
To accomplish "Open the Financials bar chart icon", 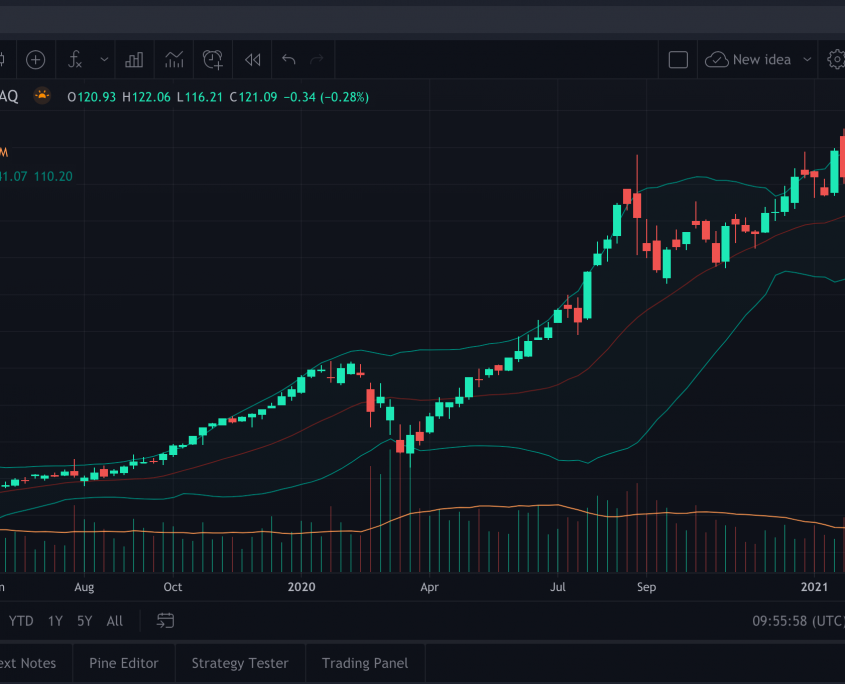I will coord(134,60).
